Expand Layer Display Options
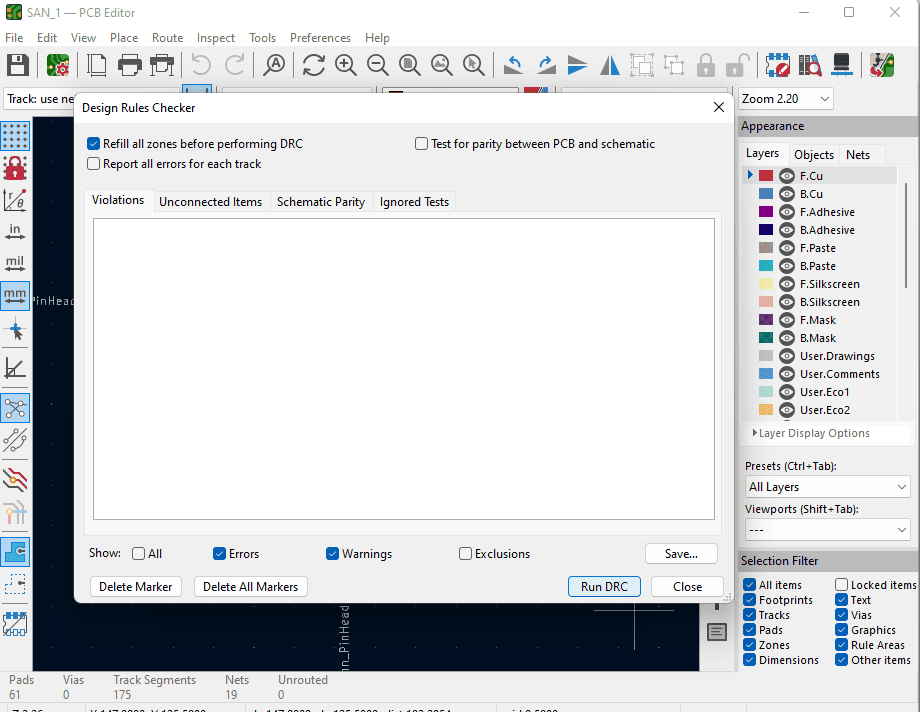The height and width of the screenshot is (712, 920). coord(811,433)
